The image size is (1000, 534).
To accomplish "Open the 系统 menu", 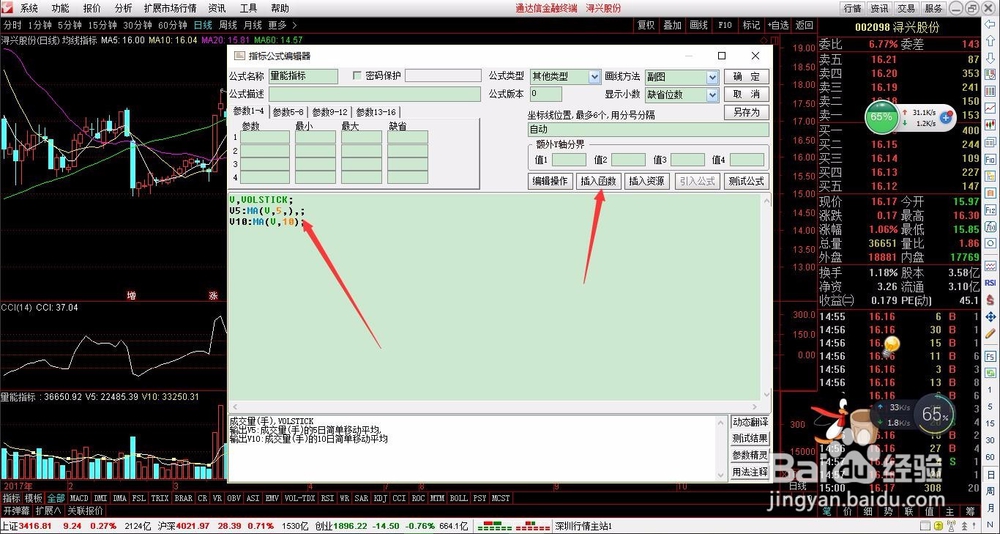I will click(x=29, y=8).
